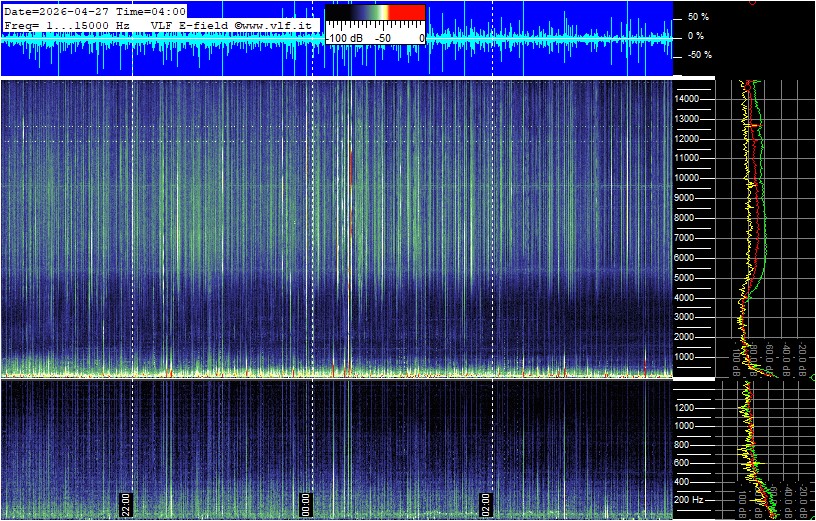Click the red vertical burst near 11000 Hz
The width and height of the screenshot is (816, 521).
pos(351,165)
